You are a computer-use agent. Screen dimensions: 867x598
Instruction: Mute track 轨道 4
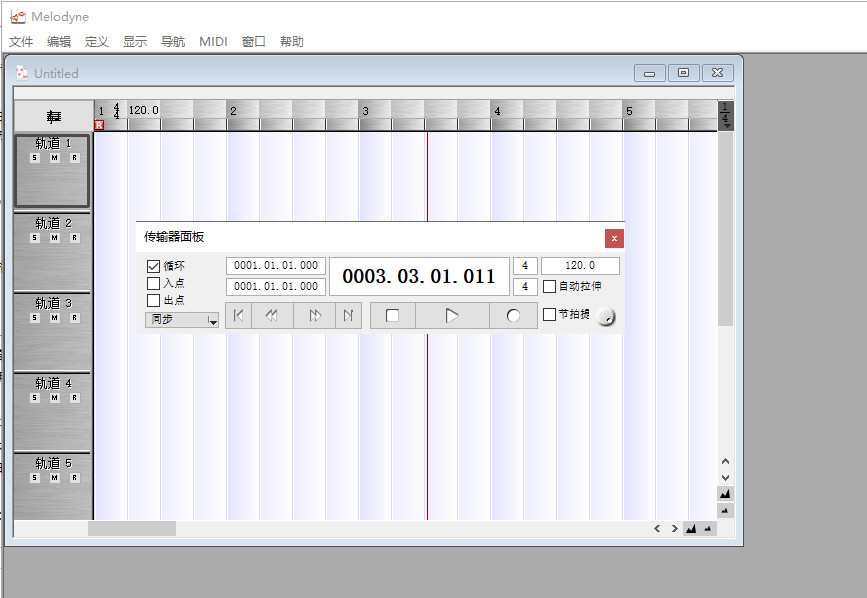click(54, 398)
